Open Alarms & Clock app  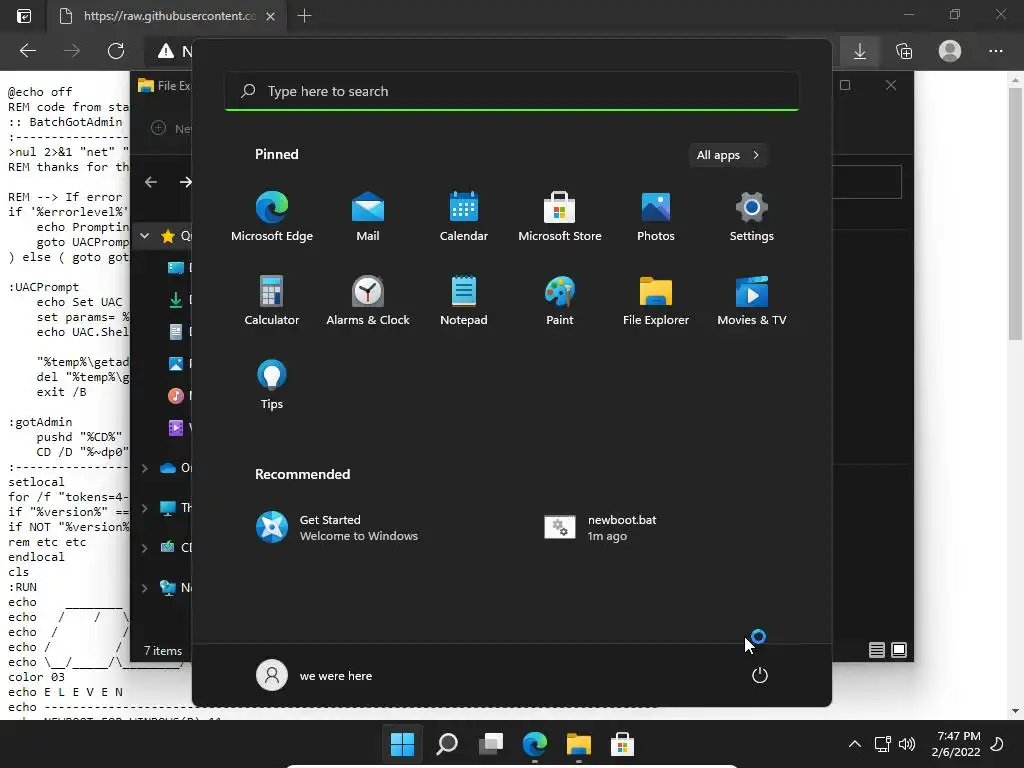point(368,300)
